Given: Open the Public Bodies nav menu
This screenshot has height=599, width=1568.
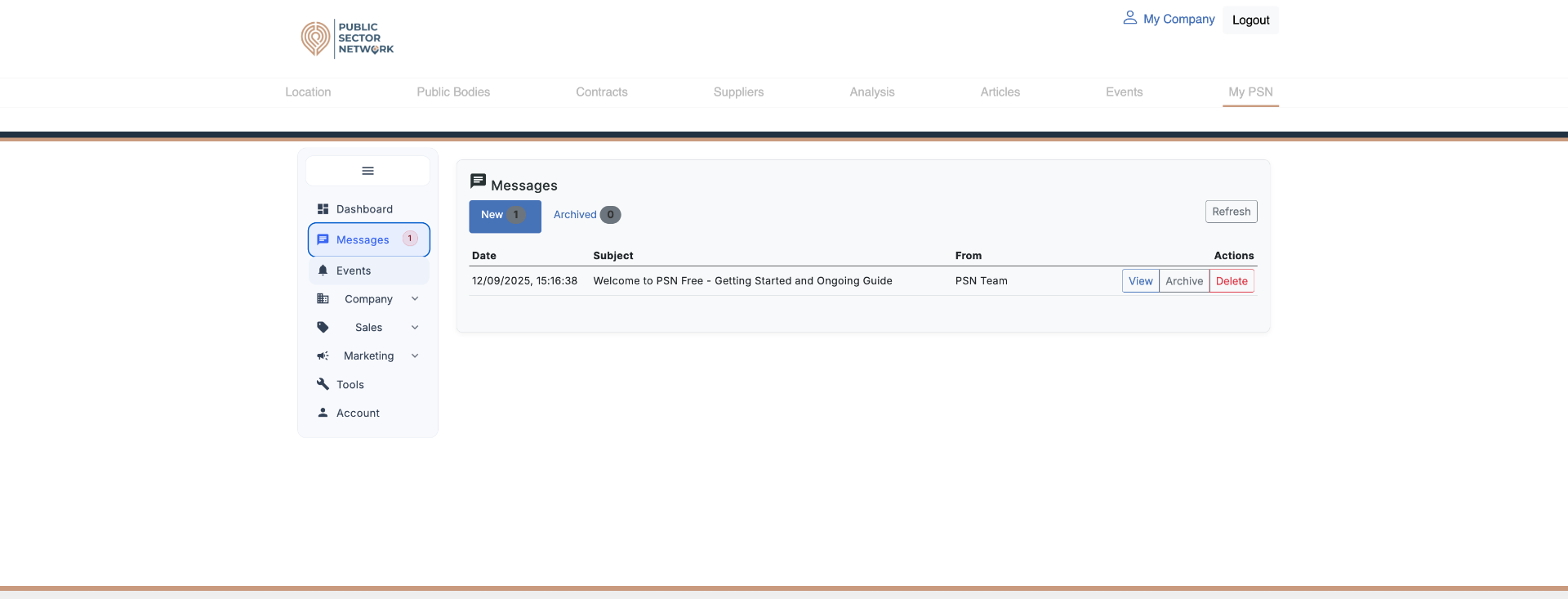Looking at the screenshot, I should pyautogui.click(x=453, y=92).
